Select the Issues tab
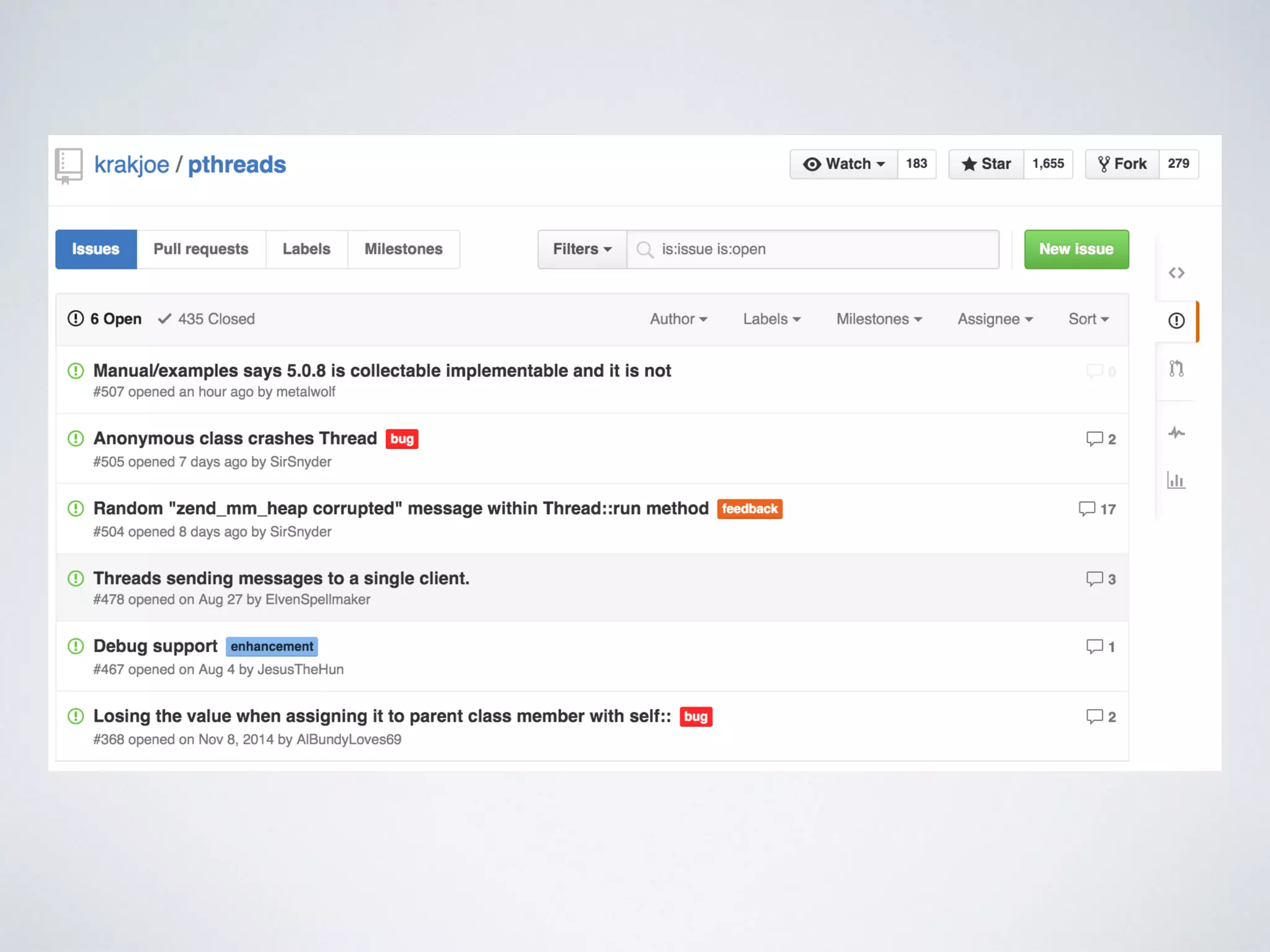Viewport: 1270px width, 952px height. [96, 249]
